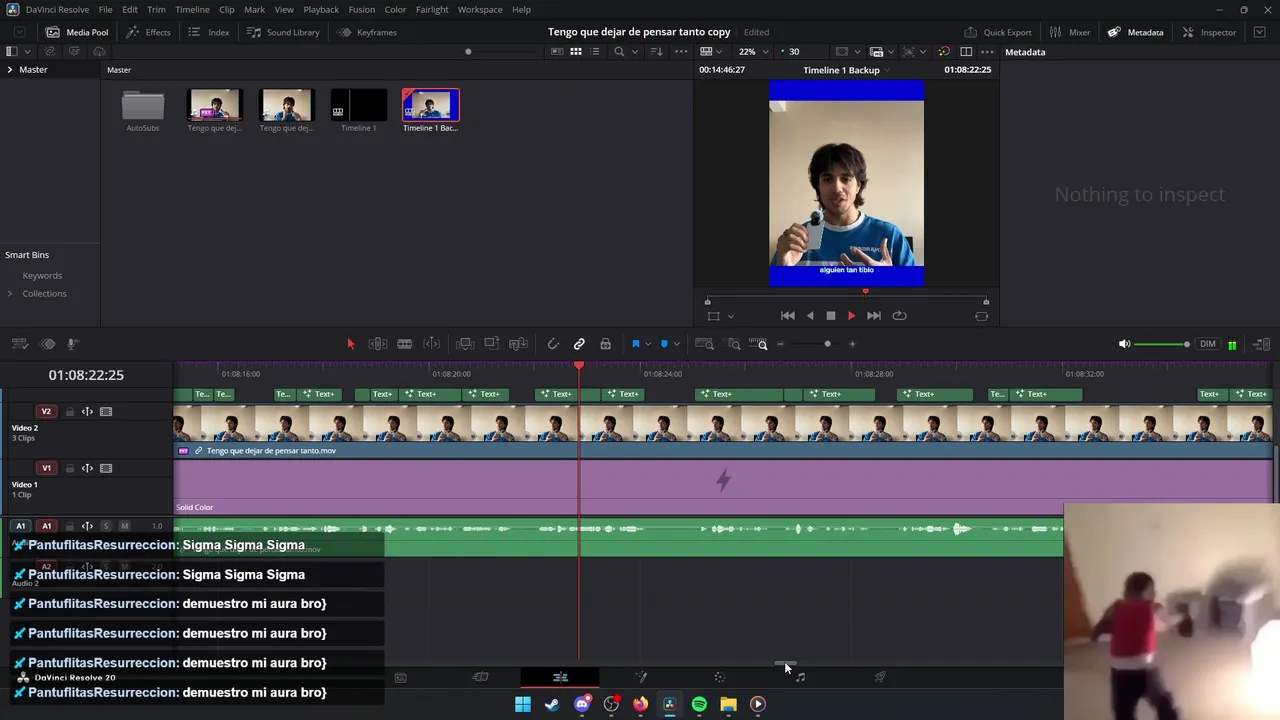This screenshot has height=720, width=1280.
Task: Open the Workspace menu
Action: pyautogui.click(x=480, y=9)
